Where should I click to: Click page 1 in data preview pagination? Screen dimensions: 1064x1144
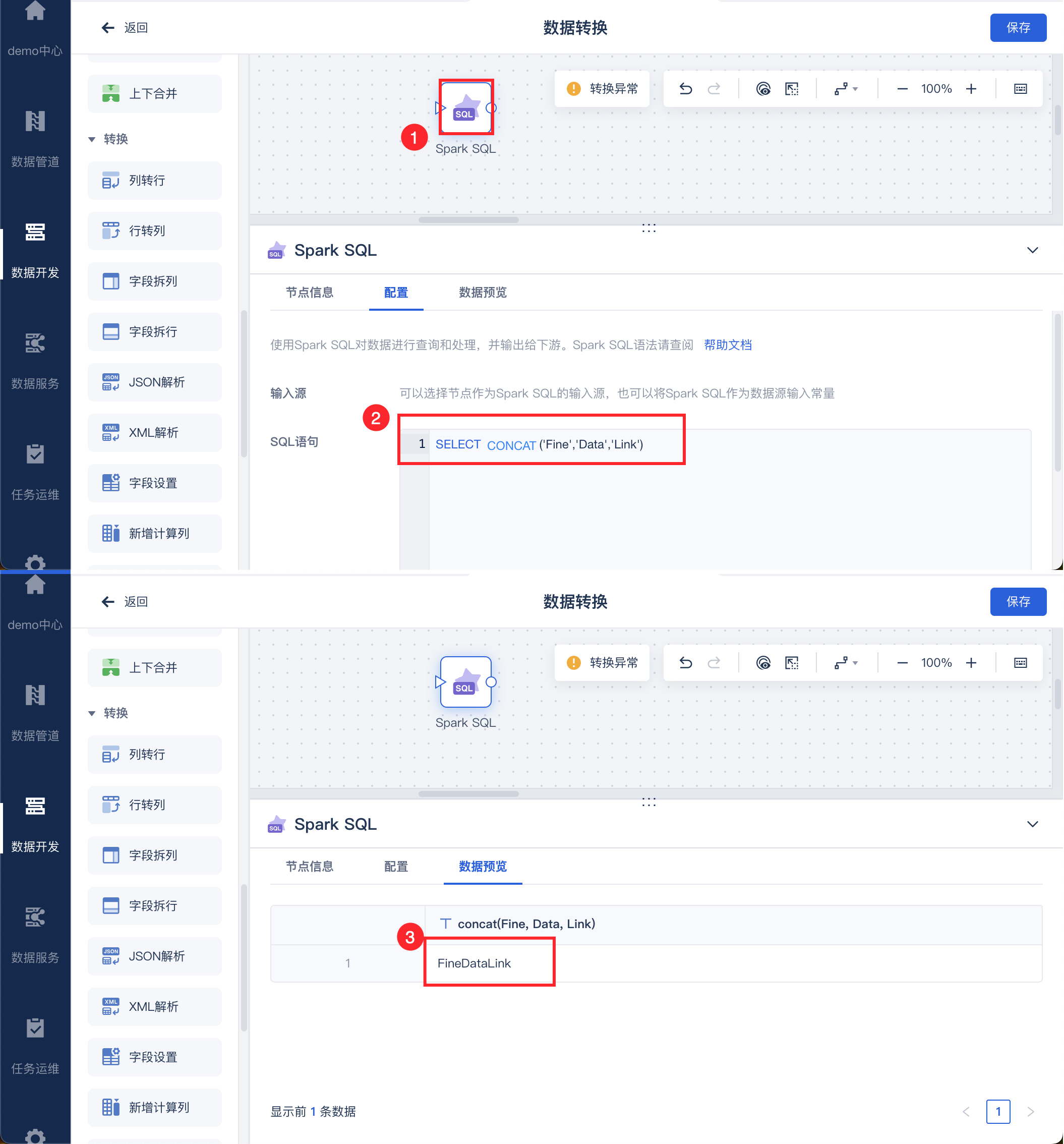point(998,1111)
